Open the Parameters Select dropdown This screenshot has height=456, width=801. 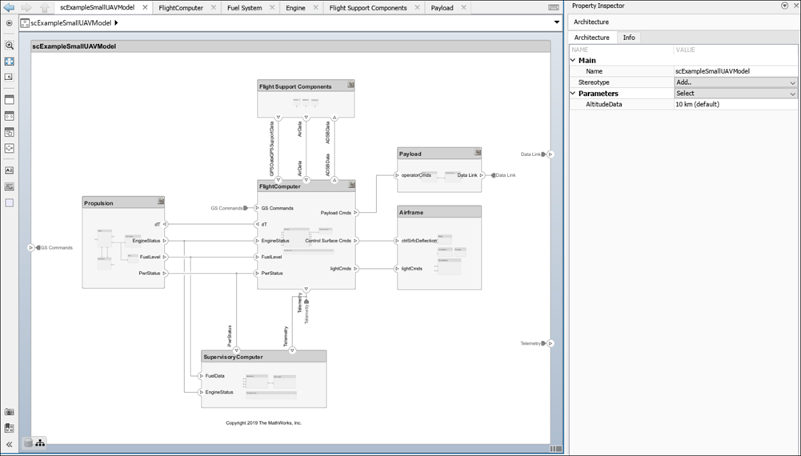coord(735,93)
